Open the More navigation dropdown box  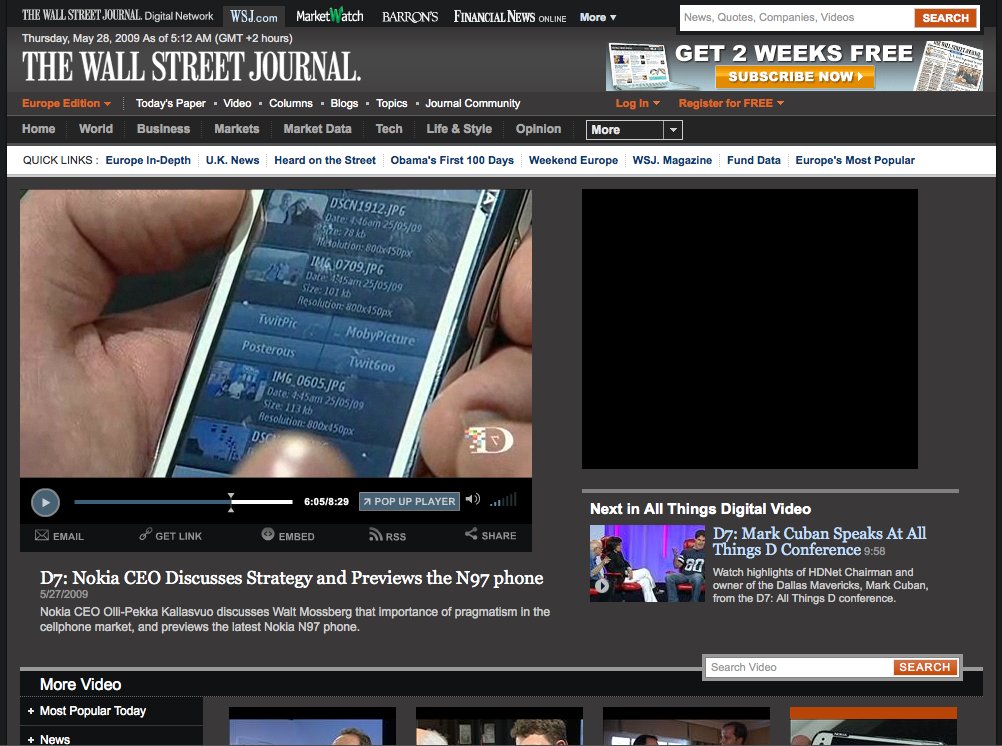[634, 130]
